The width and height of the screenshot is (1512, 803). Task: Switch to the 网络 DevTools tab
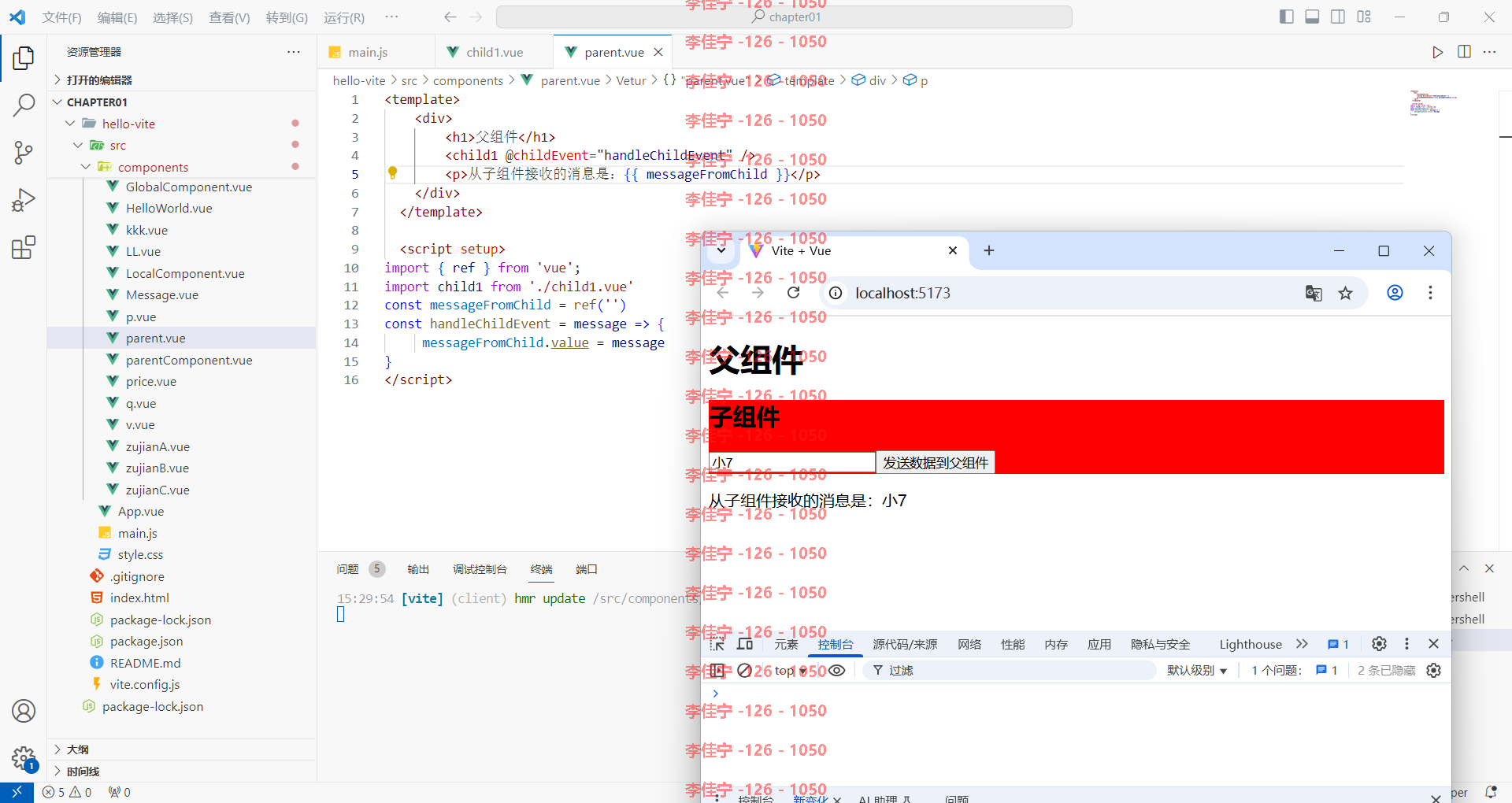coord(969,645)
